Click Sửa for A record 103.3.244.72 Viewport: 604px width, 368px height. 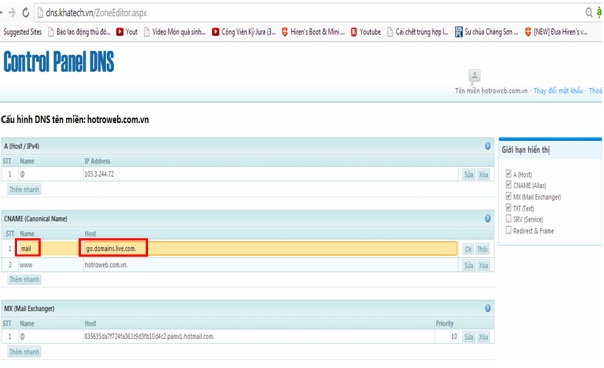(468, 175)
